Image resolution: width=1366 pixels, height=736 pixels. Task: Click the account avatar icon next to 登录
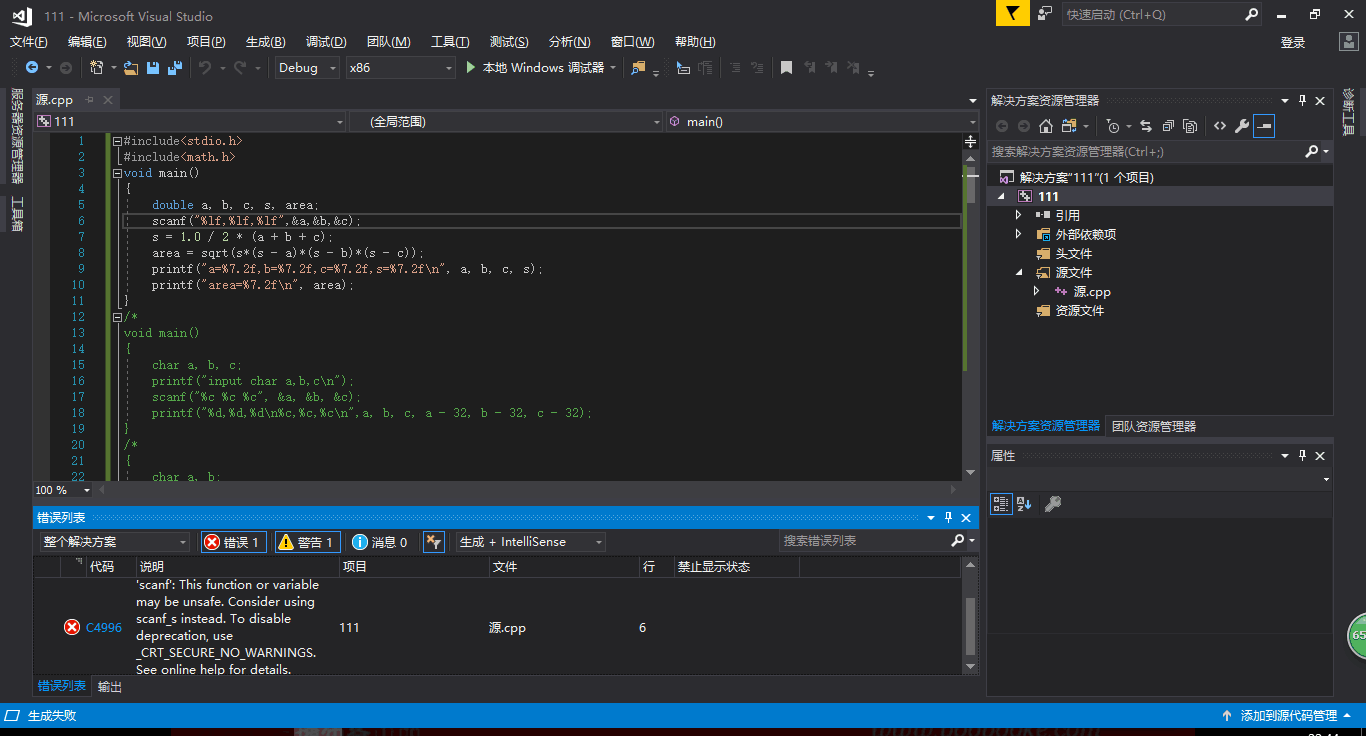click(1348, 42)
